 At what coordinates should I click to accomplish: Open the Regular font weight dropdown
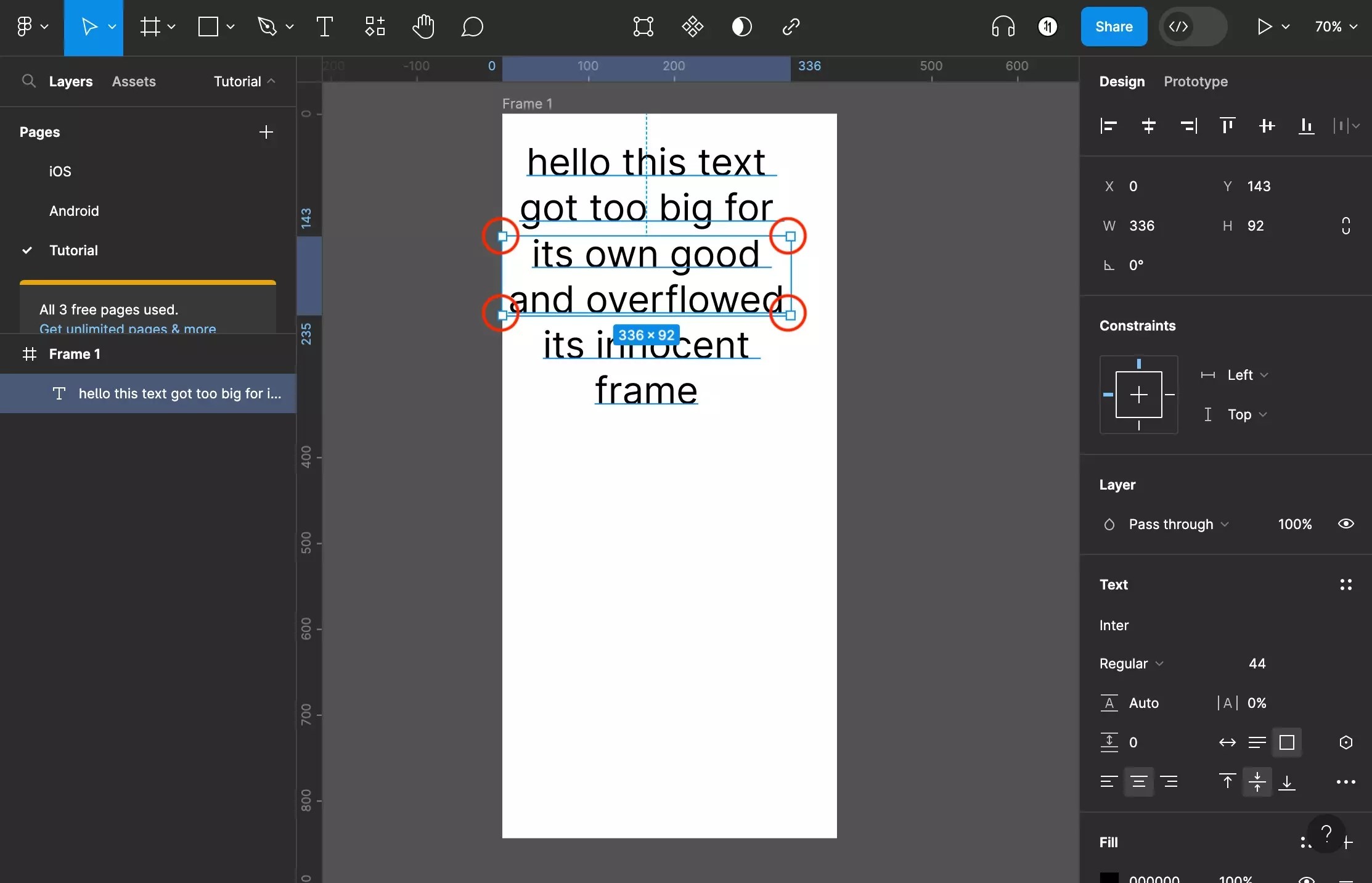tap(1130, 663)
